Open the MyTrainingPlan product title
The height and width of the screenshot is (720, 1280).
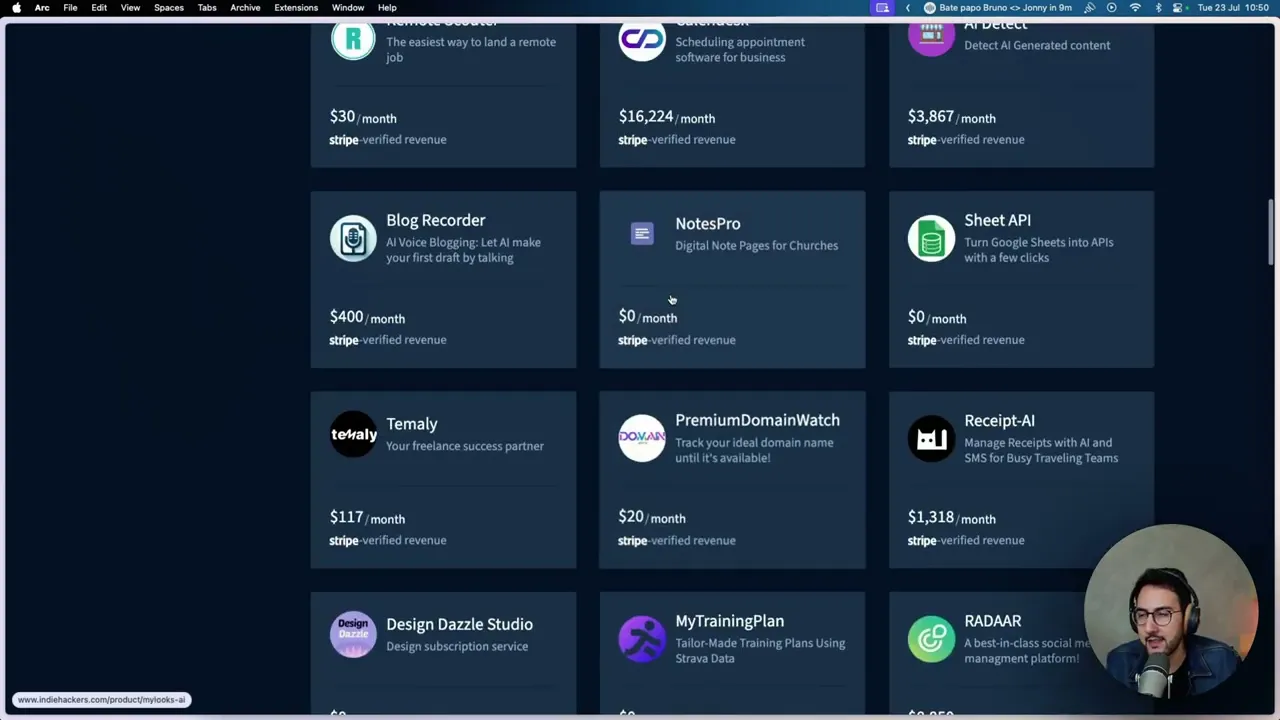[x=729, y=621]
